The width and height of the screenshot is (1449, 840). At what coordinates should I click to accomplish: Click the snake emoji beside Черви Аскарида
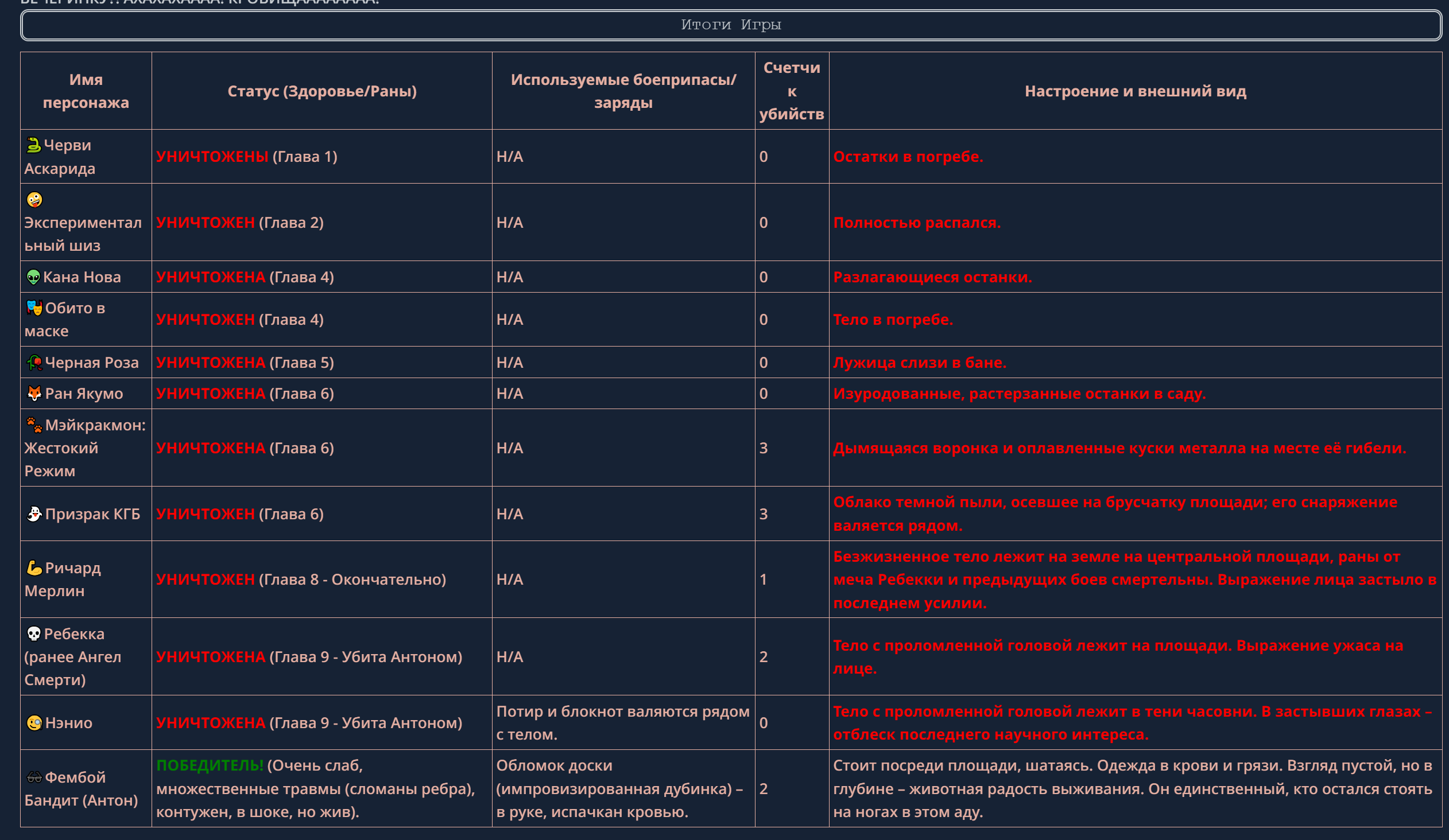[34, 145]
